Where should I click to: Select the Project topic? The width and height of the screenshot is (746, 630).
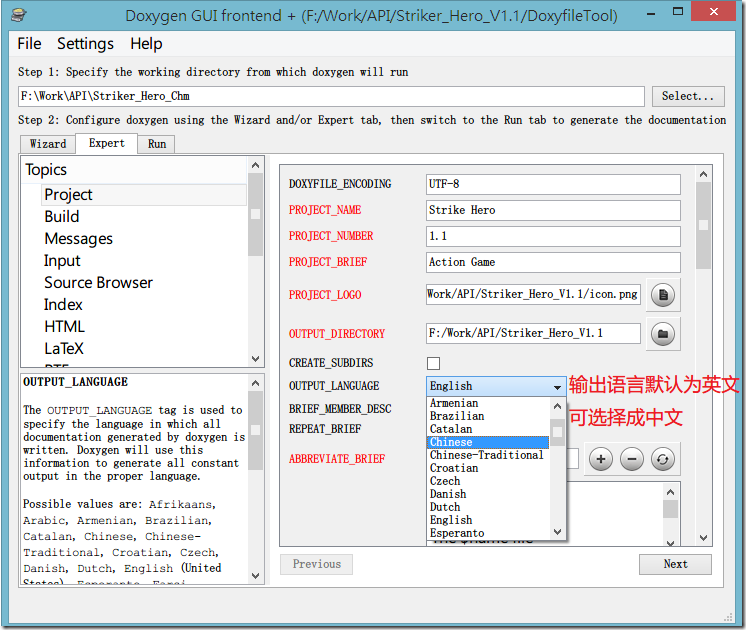coord(144,195)
